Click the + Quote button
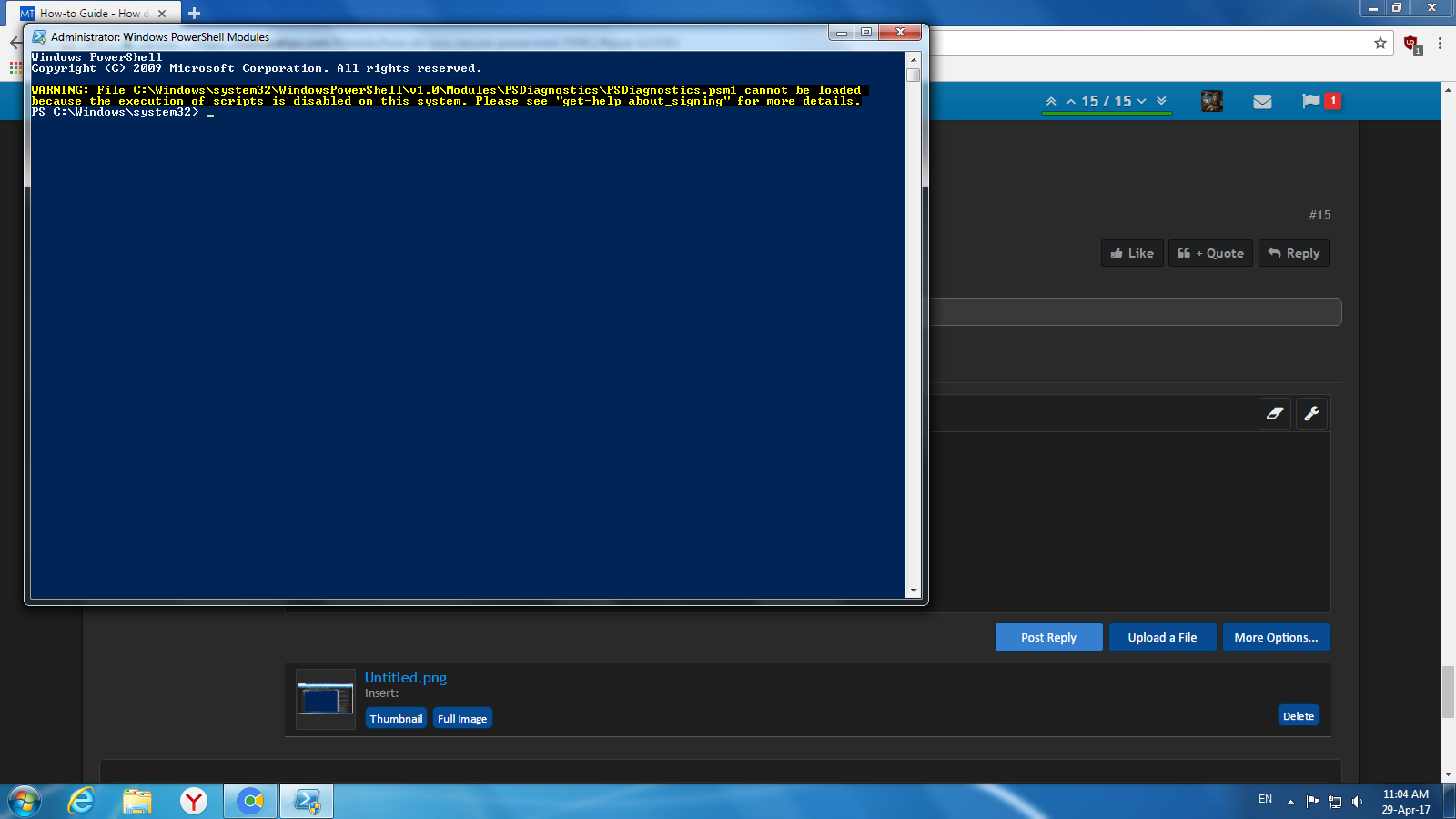Image resolution: width=1456 pixels, height=819 pixels. click(1210, 253)
